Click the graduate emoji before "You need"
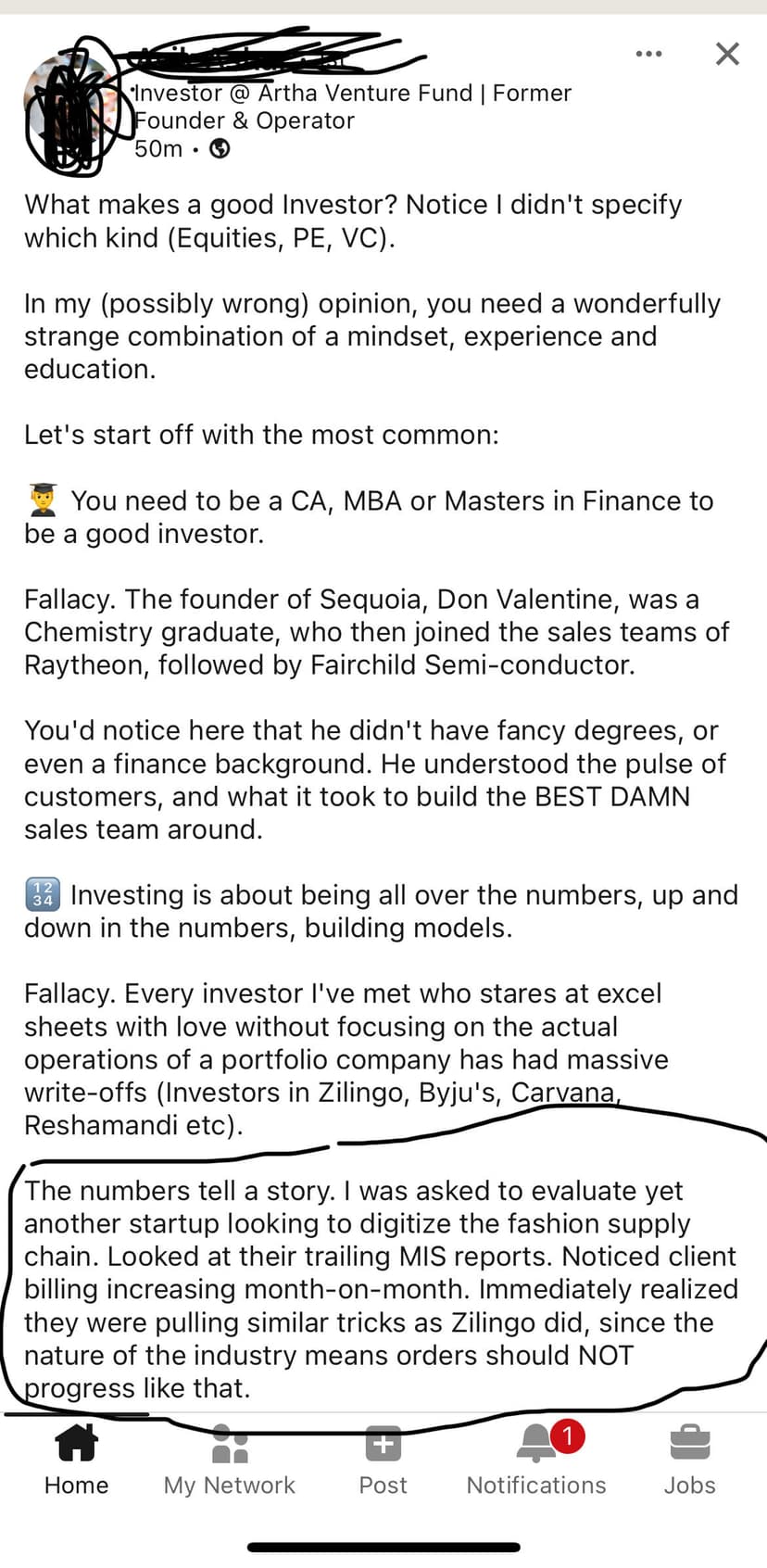Screen dimensions: 767x1568 [x=43, y=500]
